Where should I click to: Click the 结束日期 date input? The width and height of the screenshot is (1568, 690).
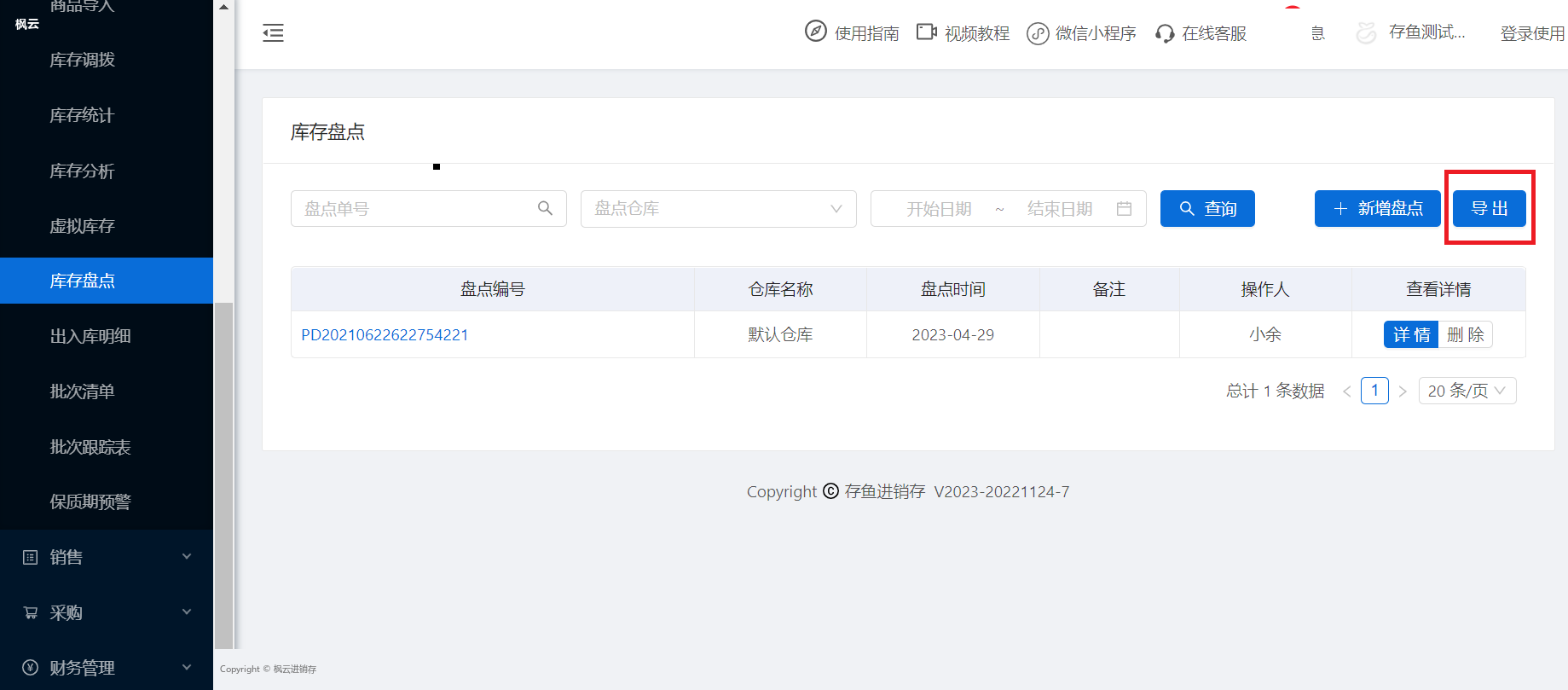(x=1060, y=209)
